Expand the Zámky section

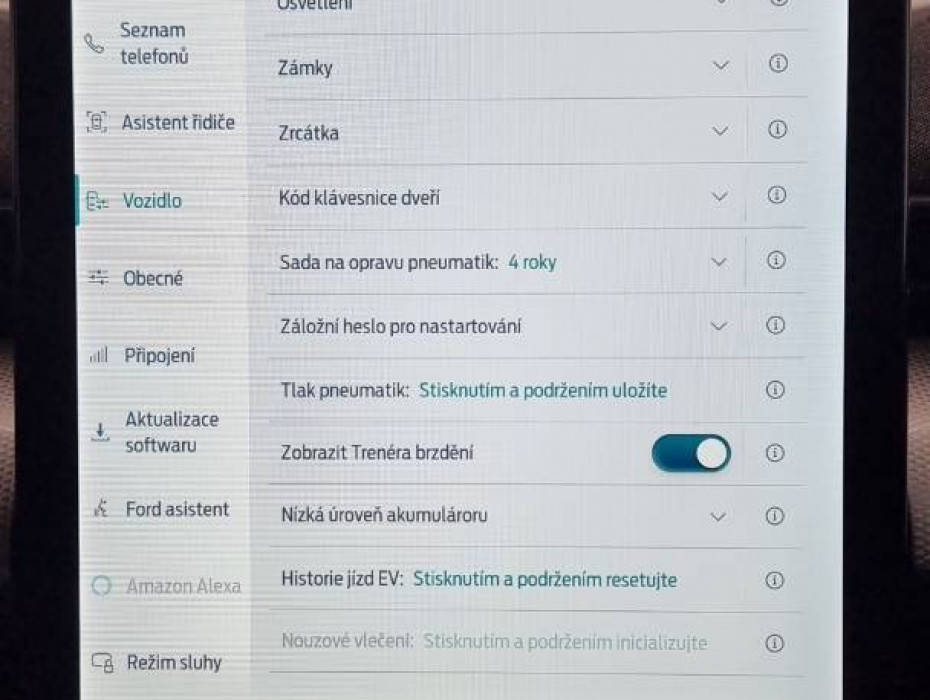(720, 65)
